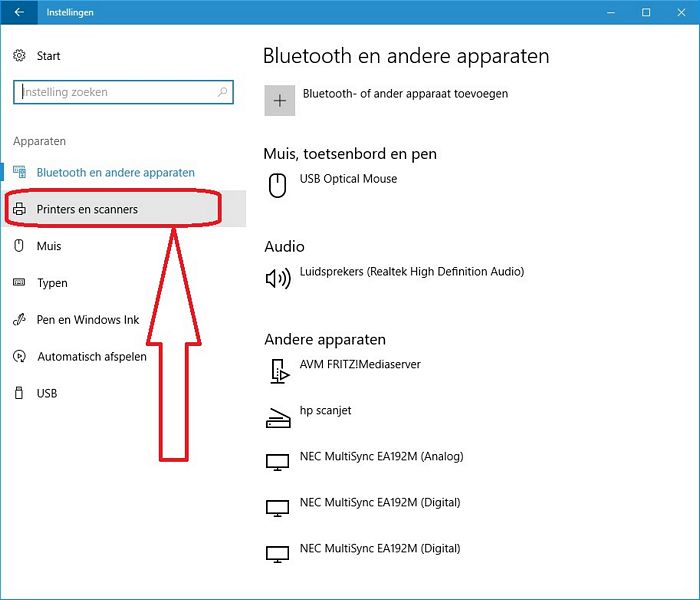Click the autoplay icon beside Automatisch afspelen
This screenshot has width=700, height=600.
tap(19, 356)
